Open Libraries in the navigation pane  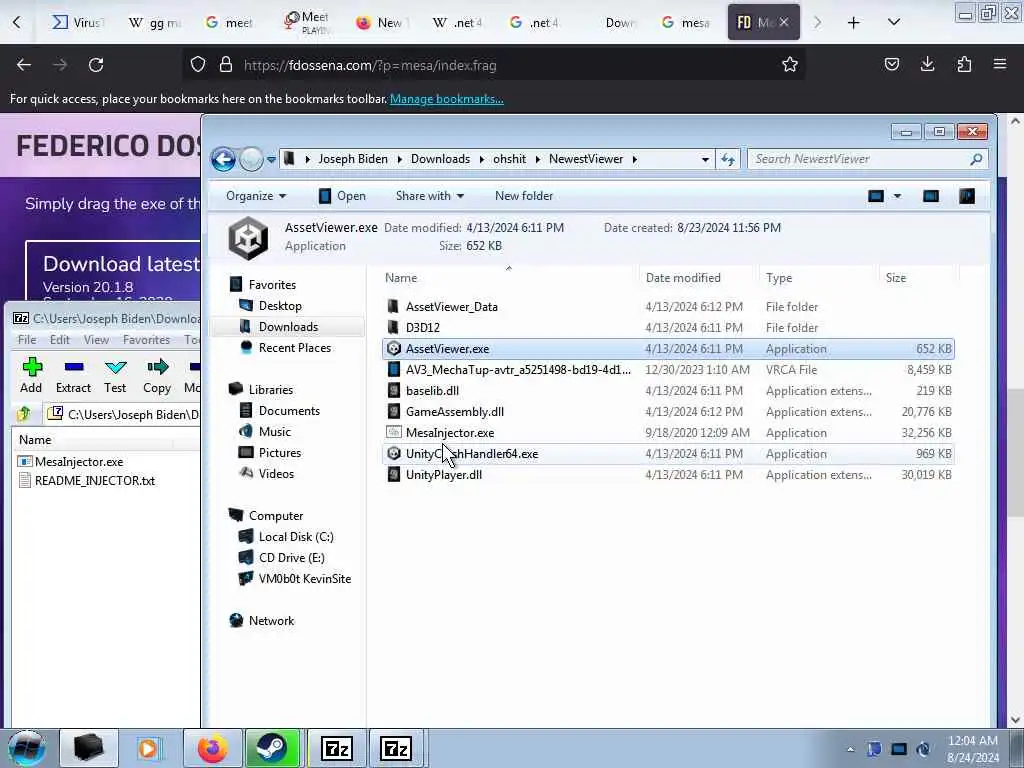click(x=270, y=390)
